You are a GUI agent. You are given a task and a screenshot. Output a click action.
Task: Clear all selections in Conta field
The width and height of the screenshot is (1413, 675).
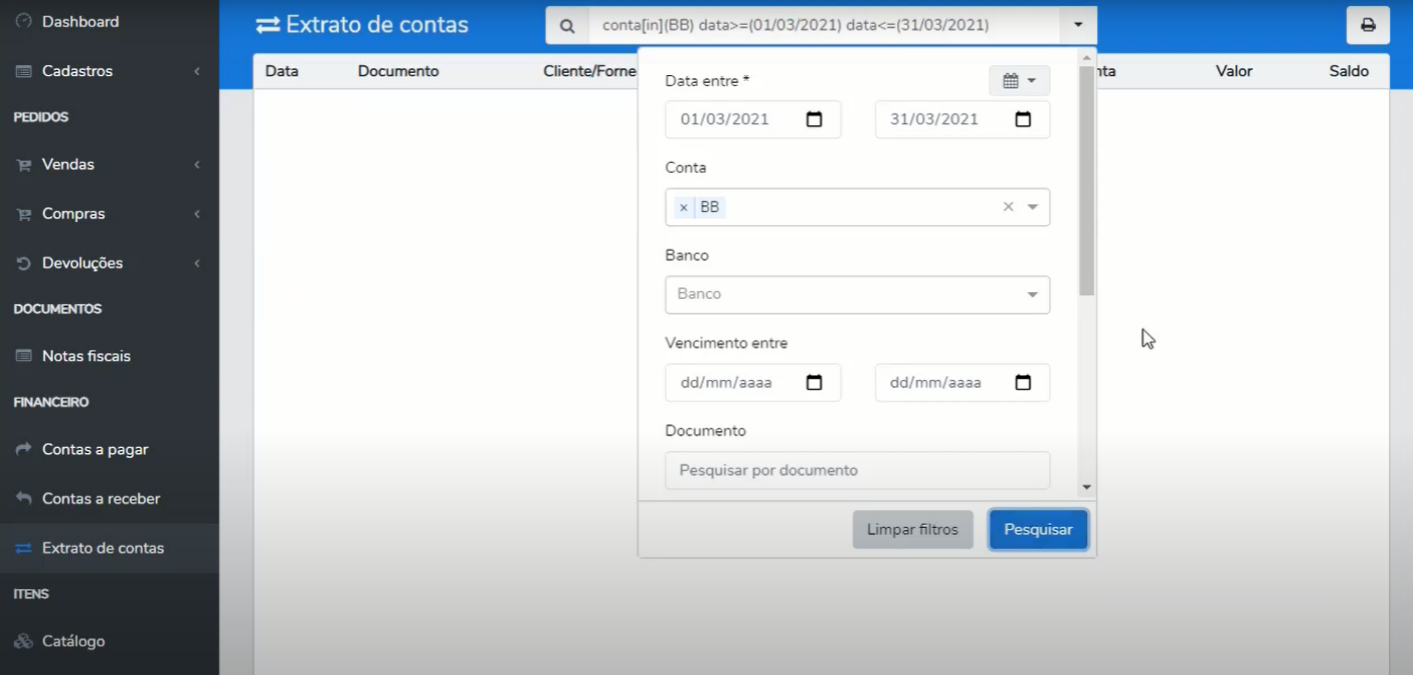point(1008,207)
